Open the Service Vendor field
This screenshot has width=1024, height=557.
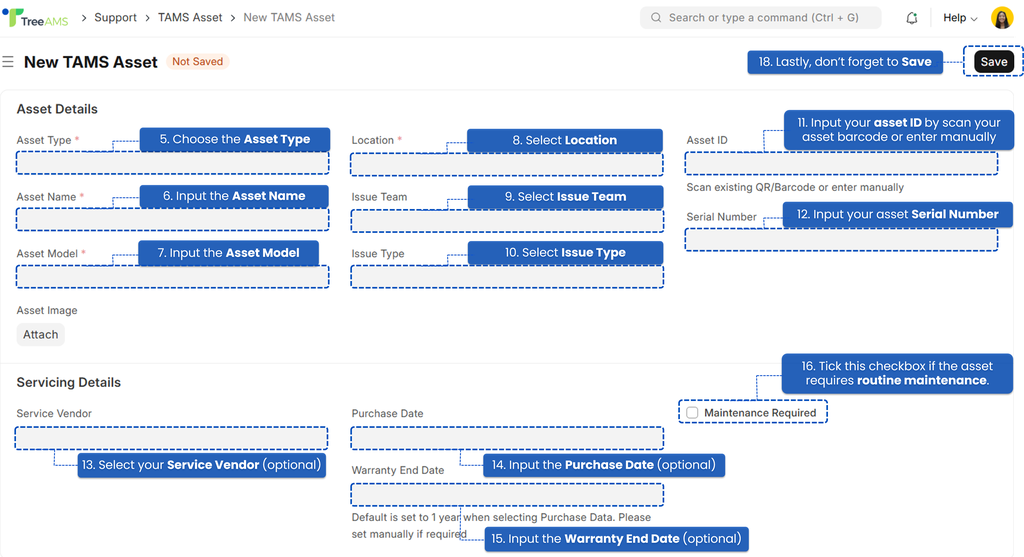tap(171, 438)
